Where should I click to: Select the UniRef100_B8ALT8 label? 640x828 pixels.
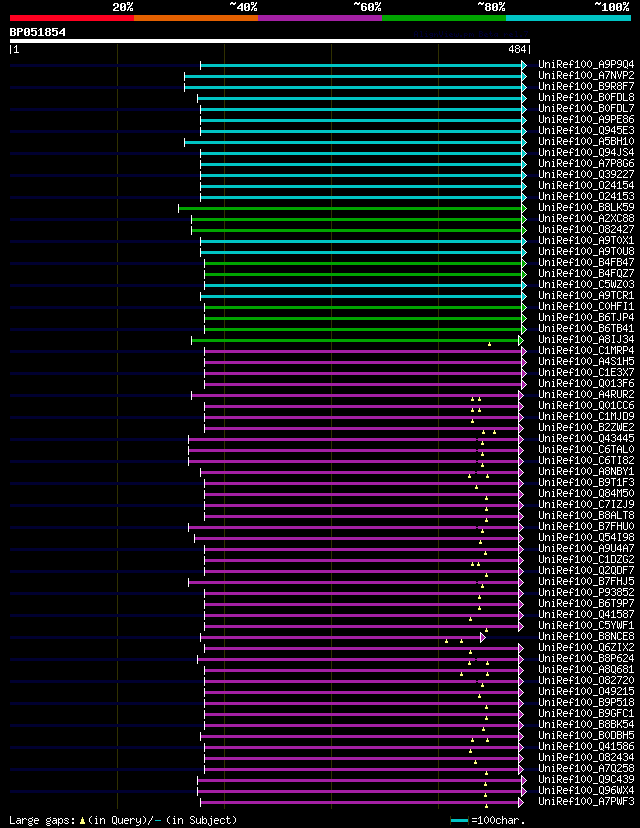(x=586, y=516)
